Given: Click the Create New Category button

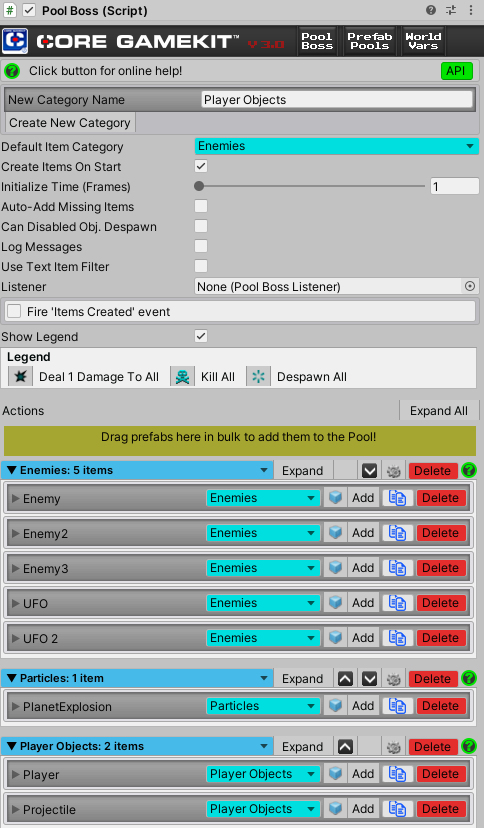Looking at the screenshot, I should tap(70, 123).
